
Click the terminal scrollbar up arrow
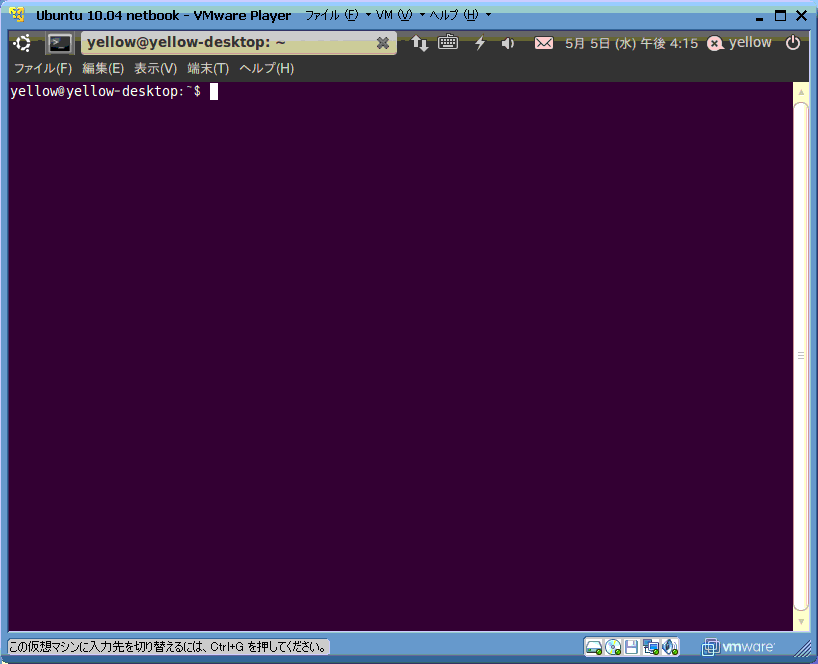[x=801, y=92]
